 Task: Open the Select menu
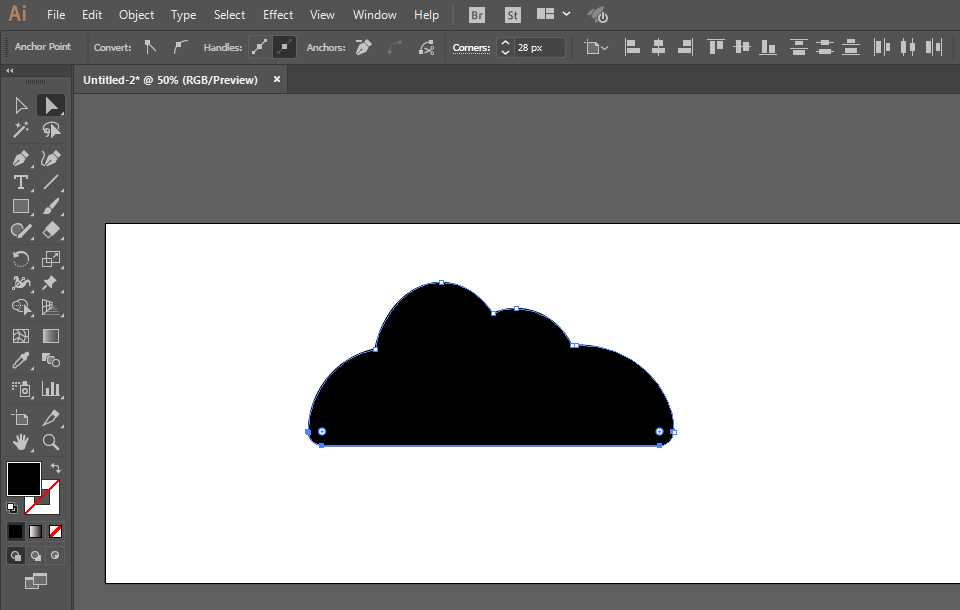click(229, 14)
